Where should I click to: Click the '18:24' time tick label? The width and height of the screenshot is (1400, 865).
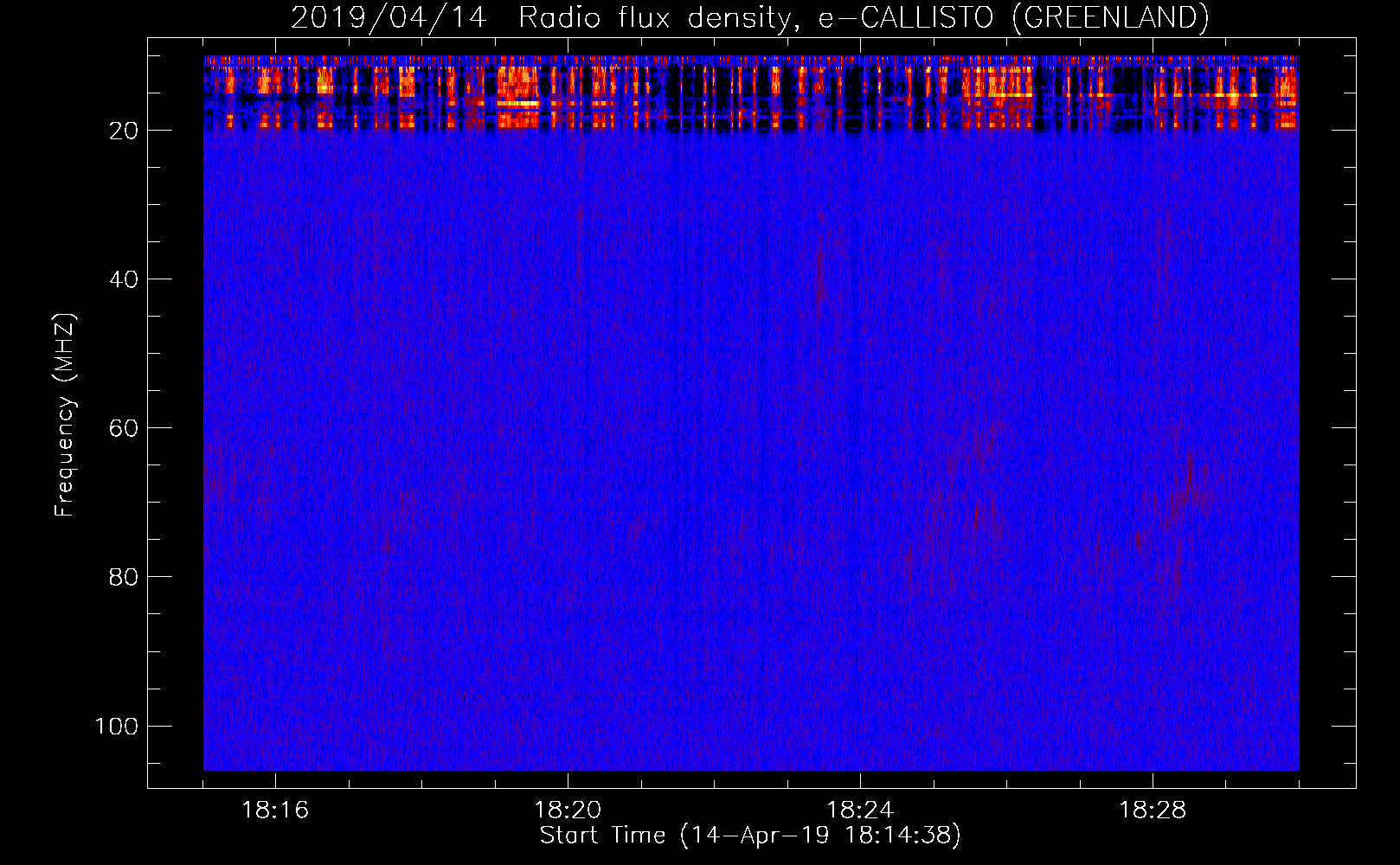click(860, 811)
